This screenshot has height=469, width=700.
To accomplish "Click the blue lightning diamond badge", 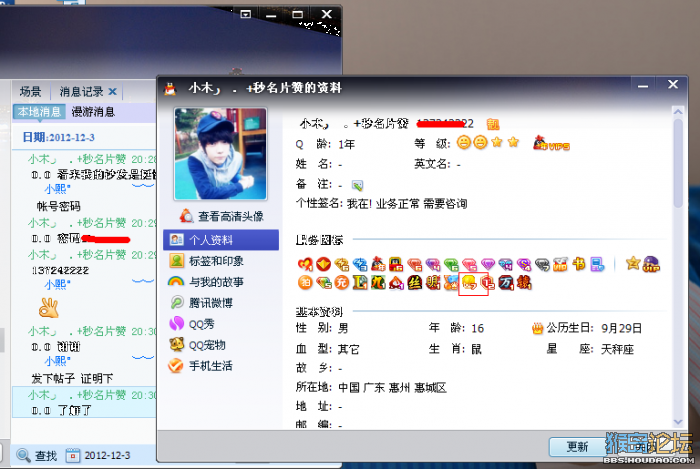I will point(360,264).
